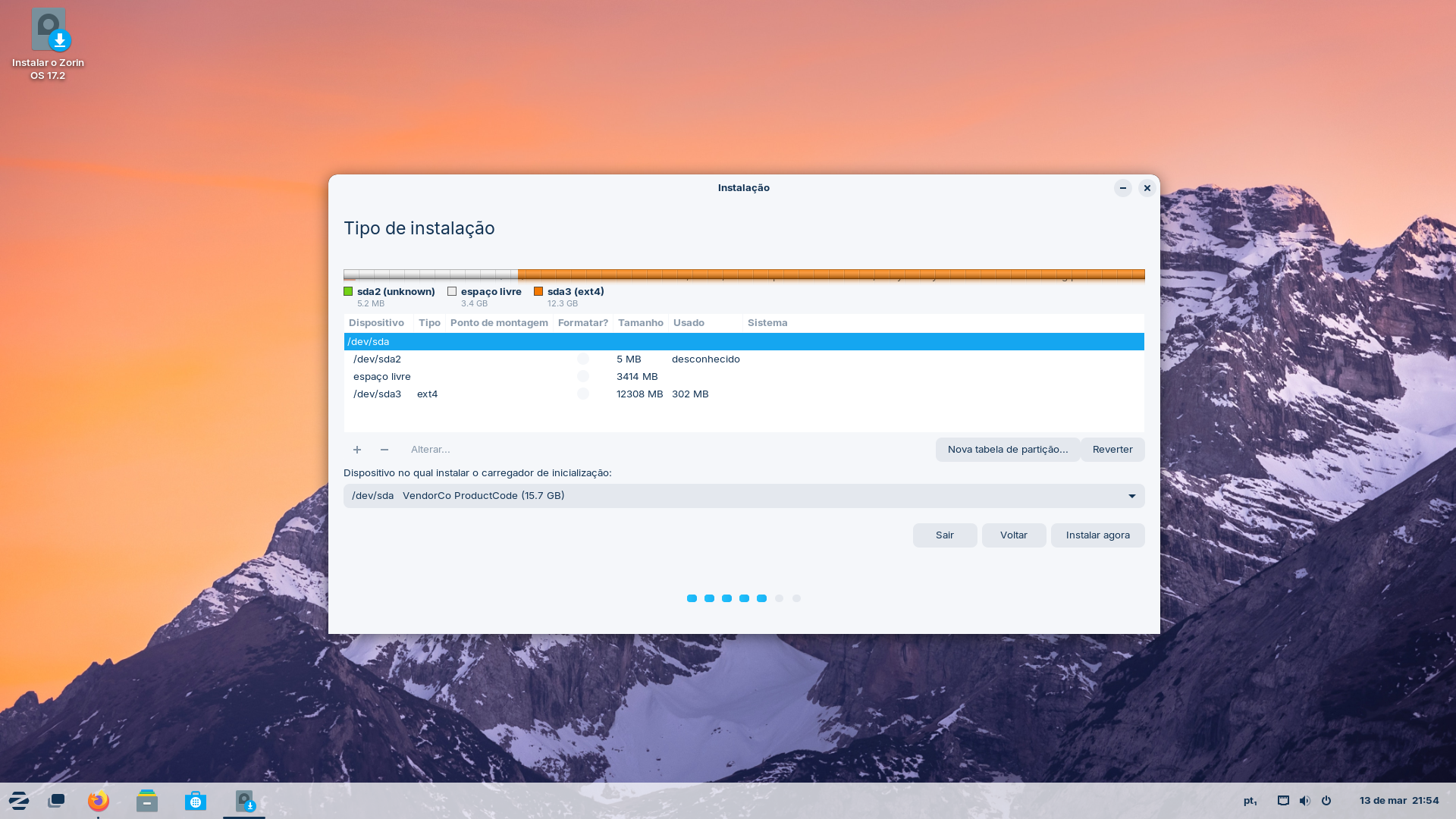Click the Alterar... button
Viewport: 1456px width, 819px height.
[x=431, y=450]
